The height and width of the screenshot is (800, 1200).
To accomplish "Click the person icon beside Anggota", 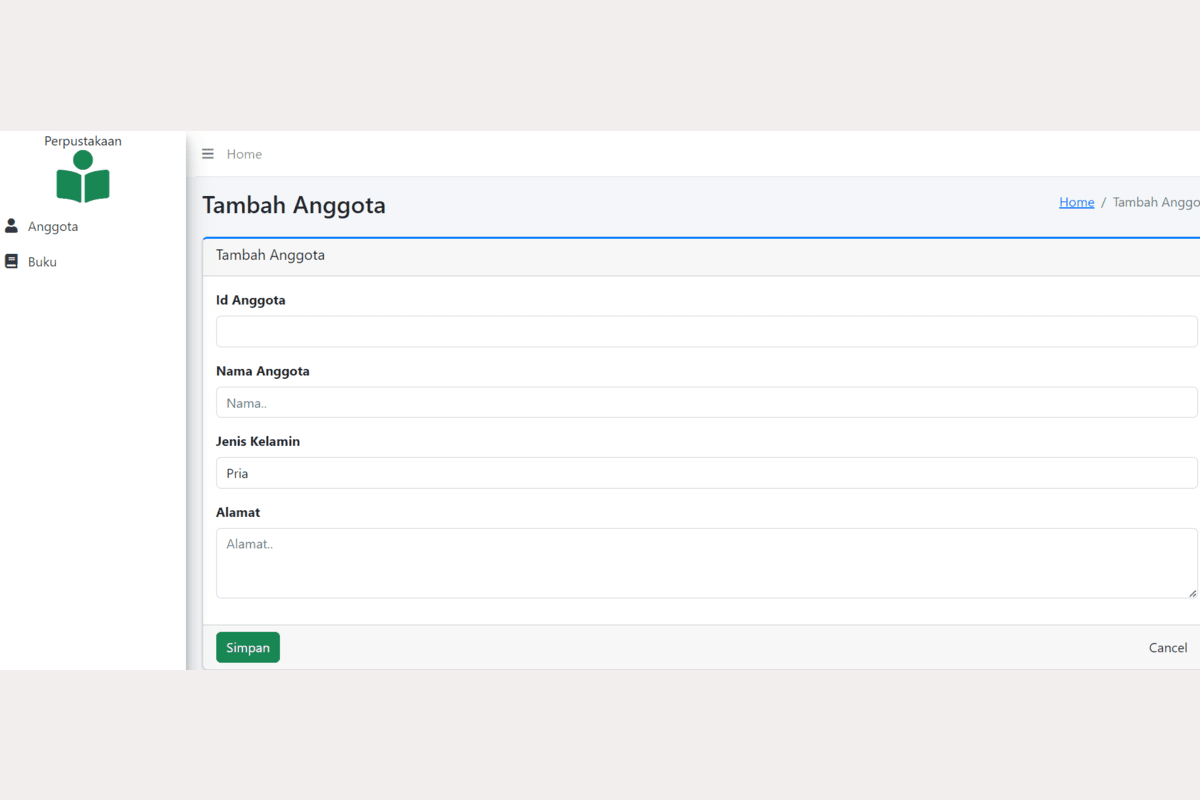I will pos(12,226).
